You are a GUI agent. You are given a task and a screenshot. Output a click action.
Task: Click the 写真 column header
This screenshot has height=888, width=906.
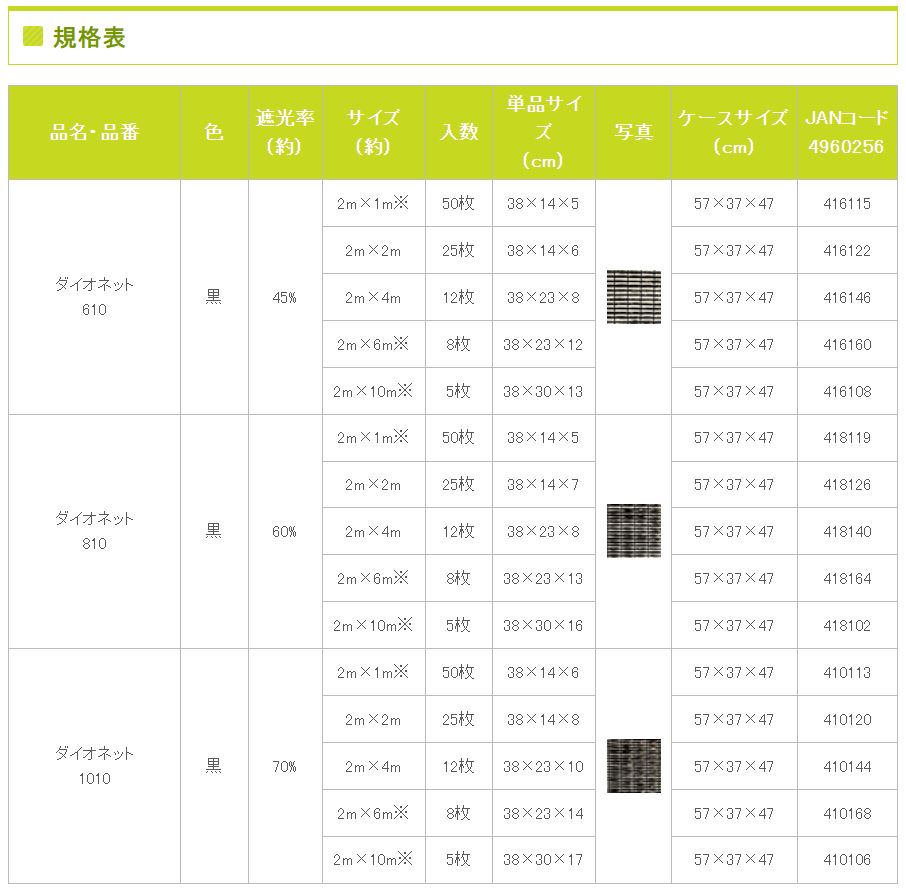[633, 132]
